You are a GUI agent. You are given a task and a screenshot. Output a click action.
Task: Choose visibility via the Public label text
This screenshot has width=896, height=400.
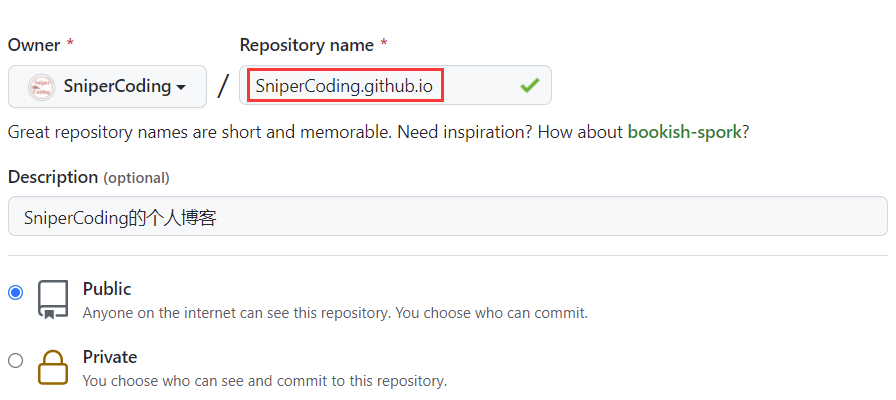(x=107, y=289)
